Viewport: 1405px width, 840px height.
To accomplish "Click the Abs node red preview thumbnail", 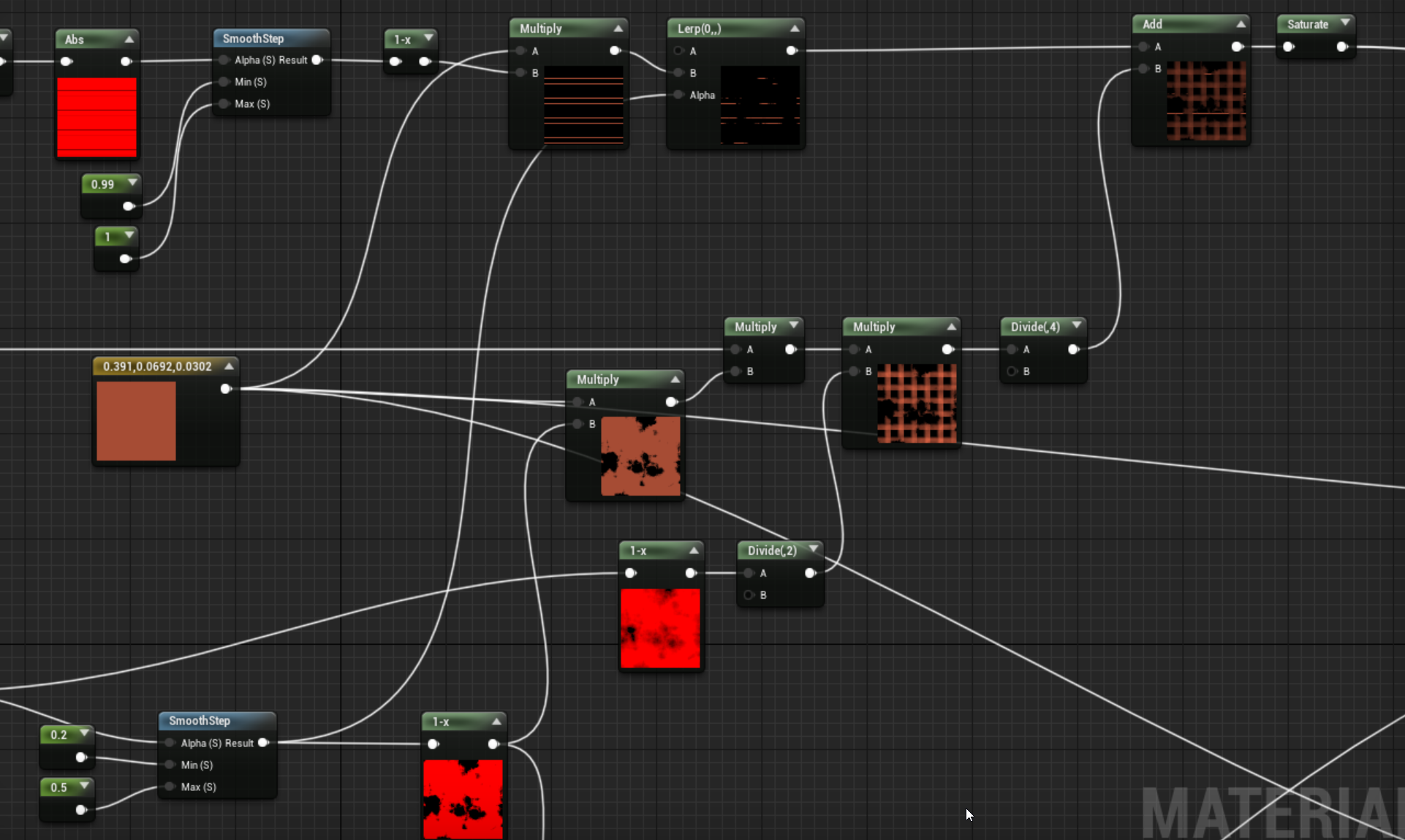I will click(97, 117).
